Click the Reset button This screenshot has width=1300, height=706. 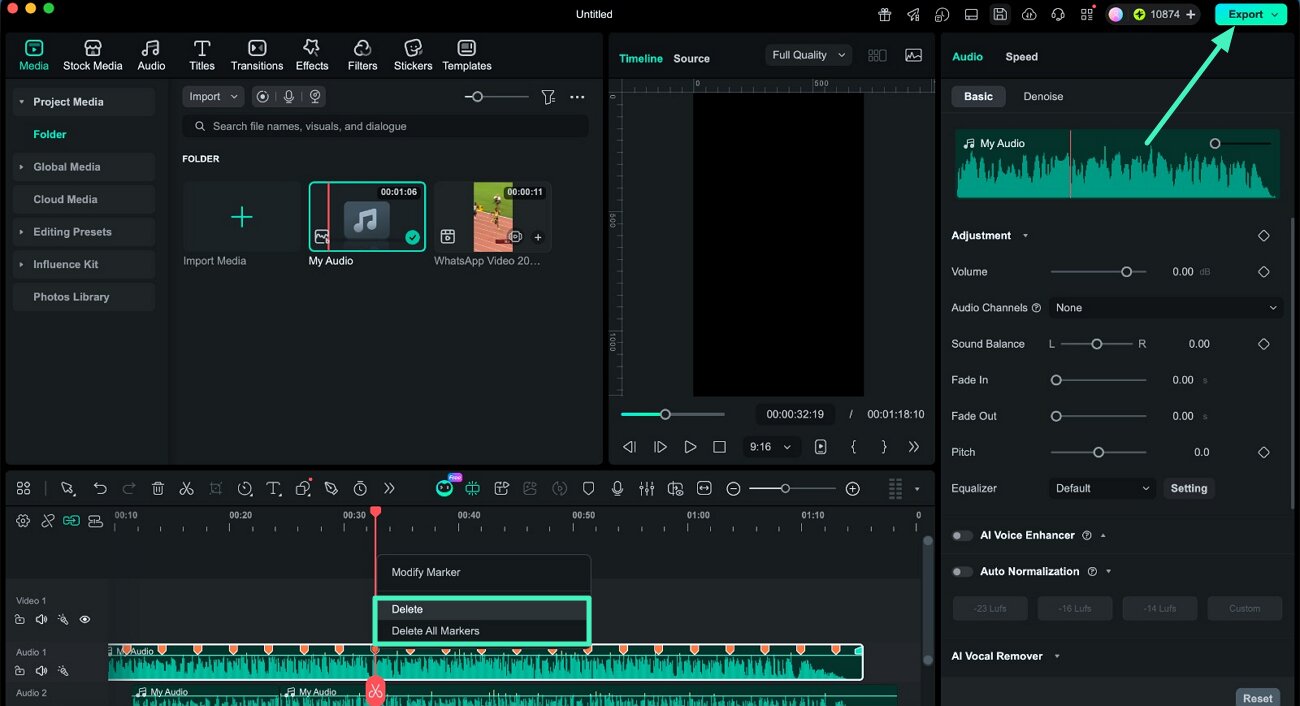pos(1258,698)
